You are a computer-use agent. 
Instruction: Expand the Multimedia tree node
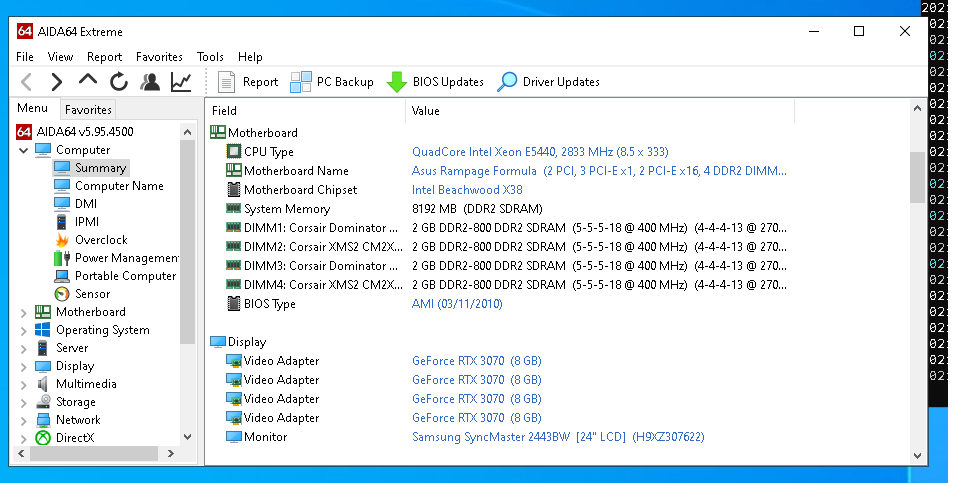coord(24,384)
